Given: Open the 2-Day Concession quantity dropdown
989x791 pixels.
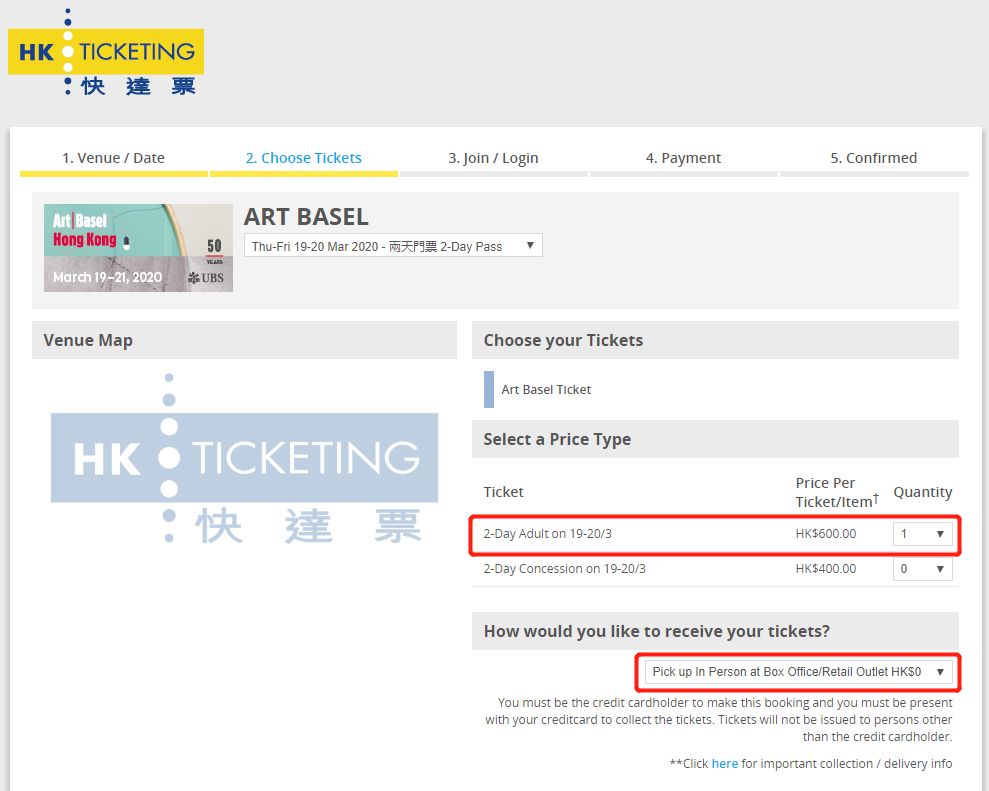Looking at the screenshot, I should (922, 569).
